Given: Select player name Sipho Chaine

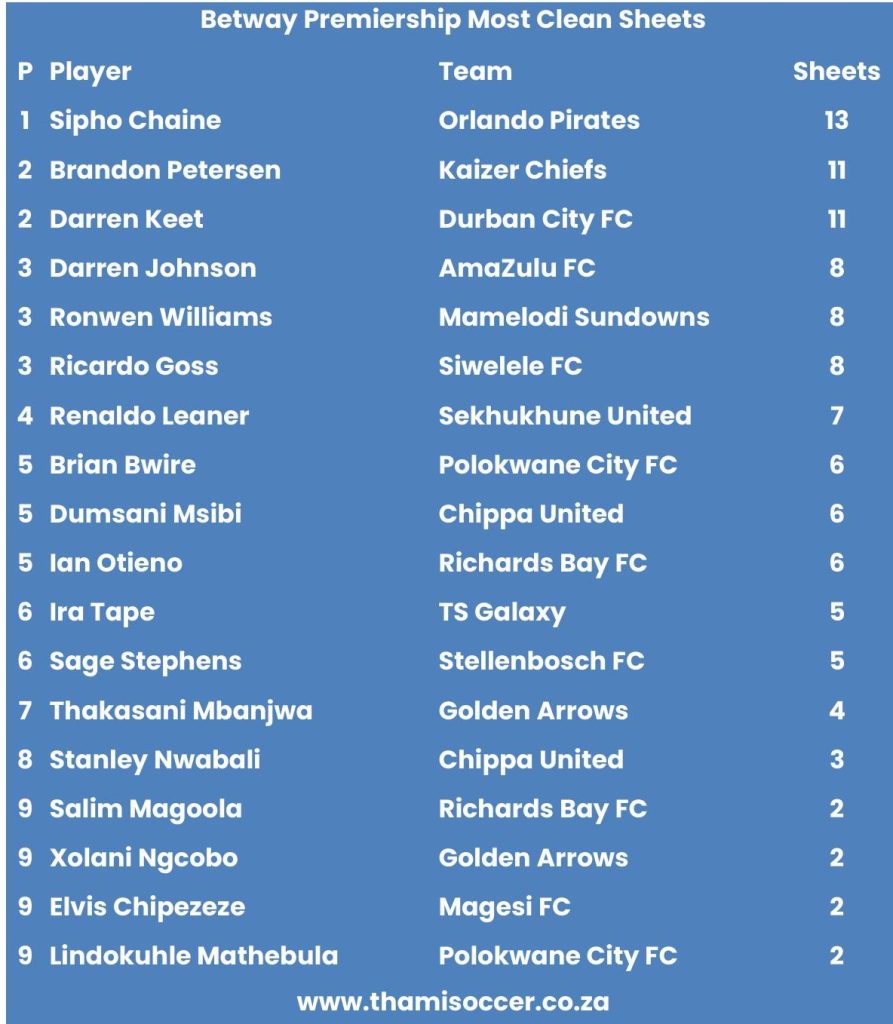Looking at the screenshot, I should [x=135, y=121].
